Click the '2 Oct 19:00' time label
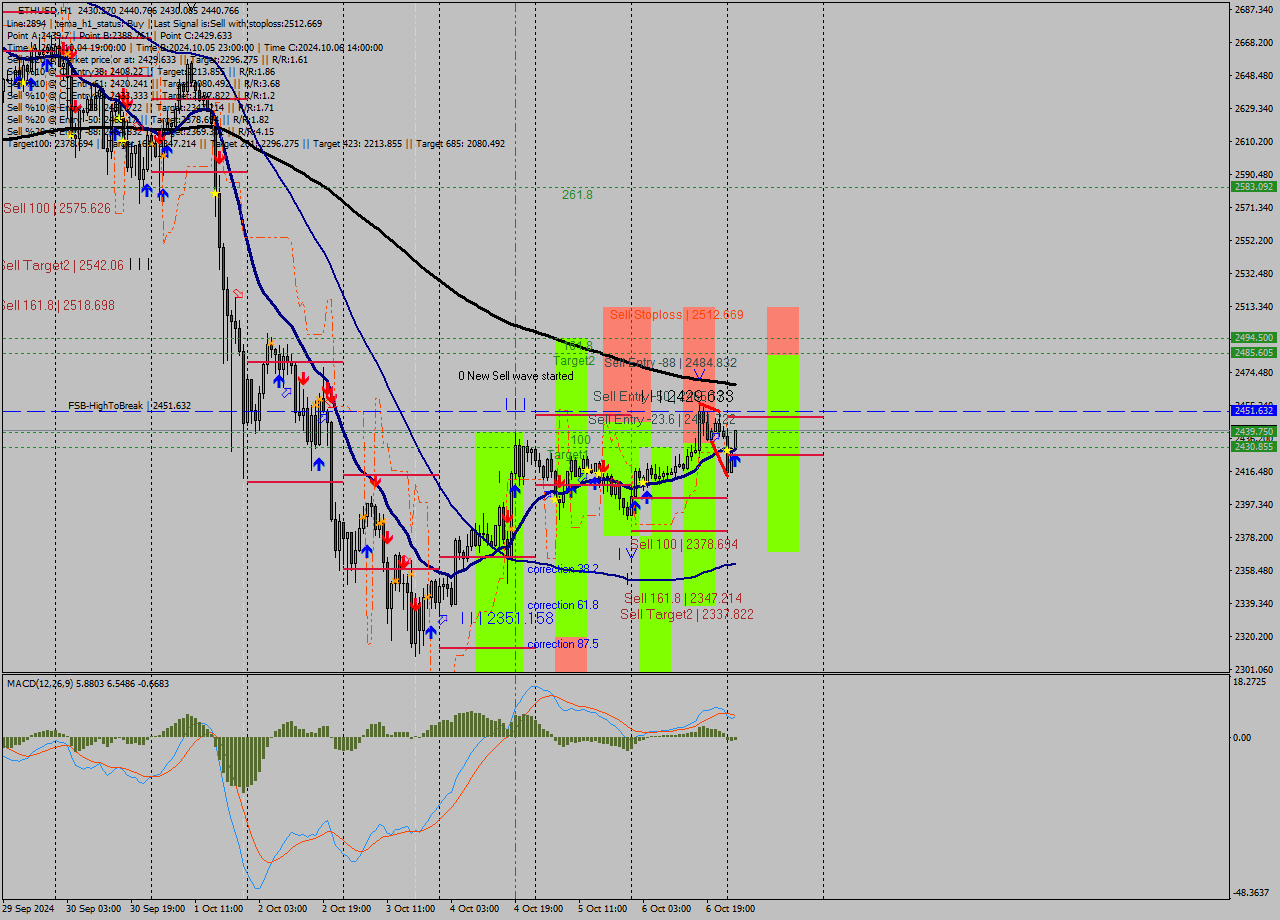The height and width of the screenshot is (920, 1280). [x=347, y=909]
